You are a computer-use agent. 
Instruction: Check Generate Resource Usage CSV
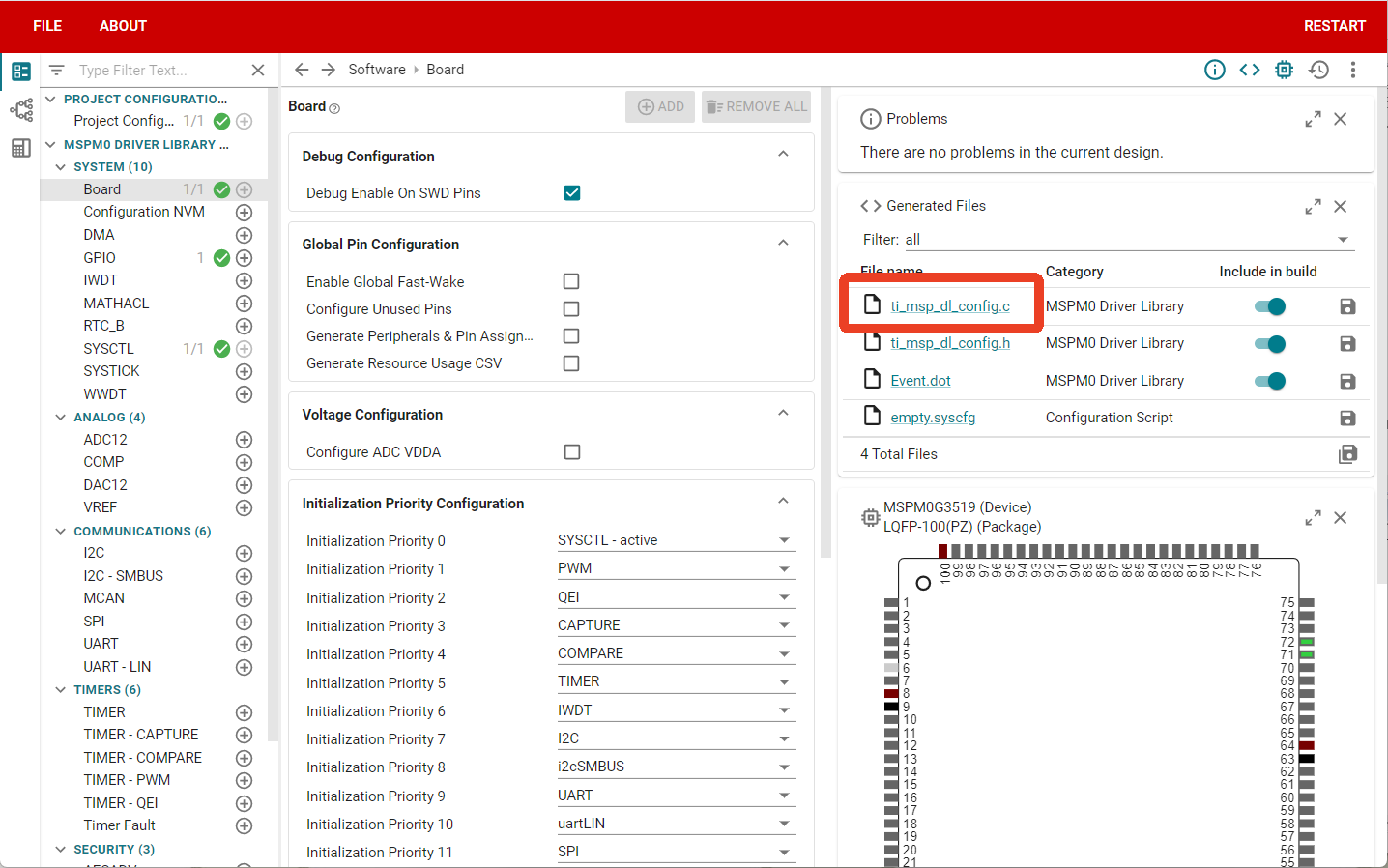coord(571,363)
